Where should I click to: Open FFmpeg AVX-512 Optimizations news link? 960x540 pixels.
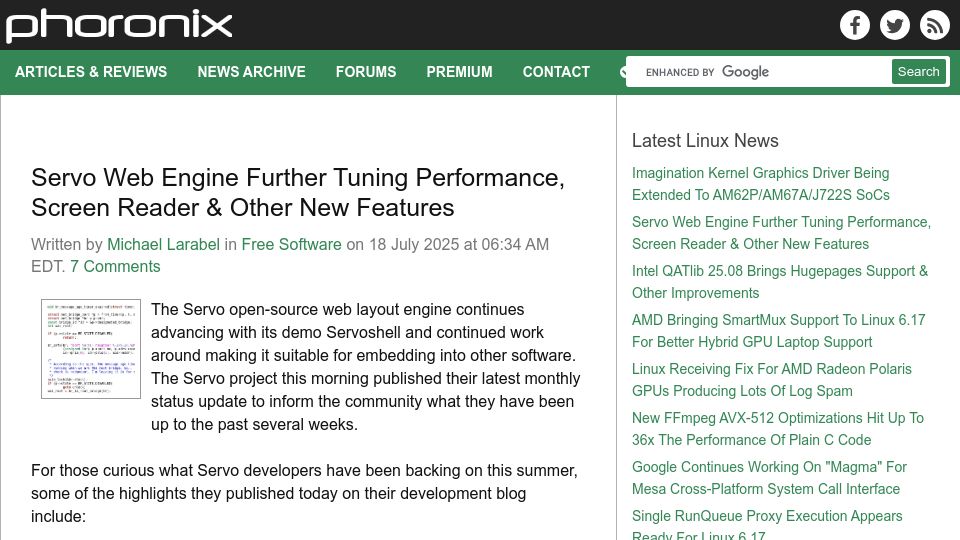coord(778,429)
